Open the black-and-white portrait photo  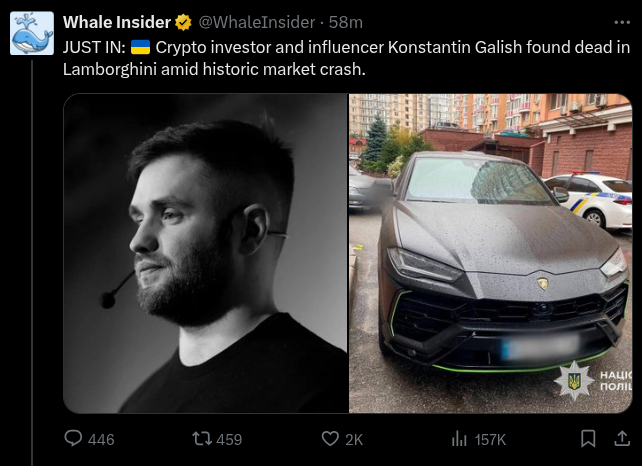(205, 253)
